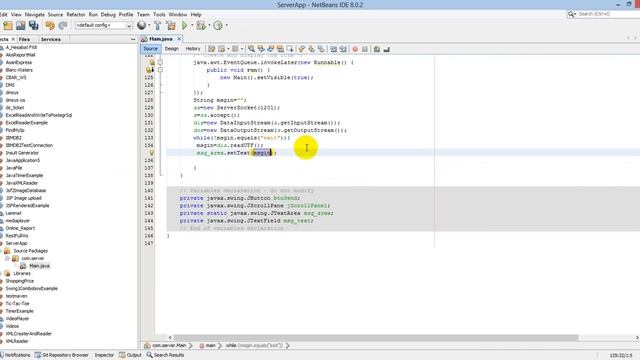Open the Debug Project dropdown arrow
This screenshot has height=360, width=640.
(209, 25)
